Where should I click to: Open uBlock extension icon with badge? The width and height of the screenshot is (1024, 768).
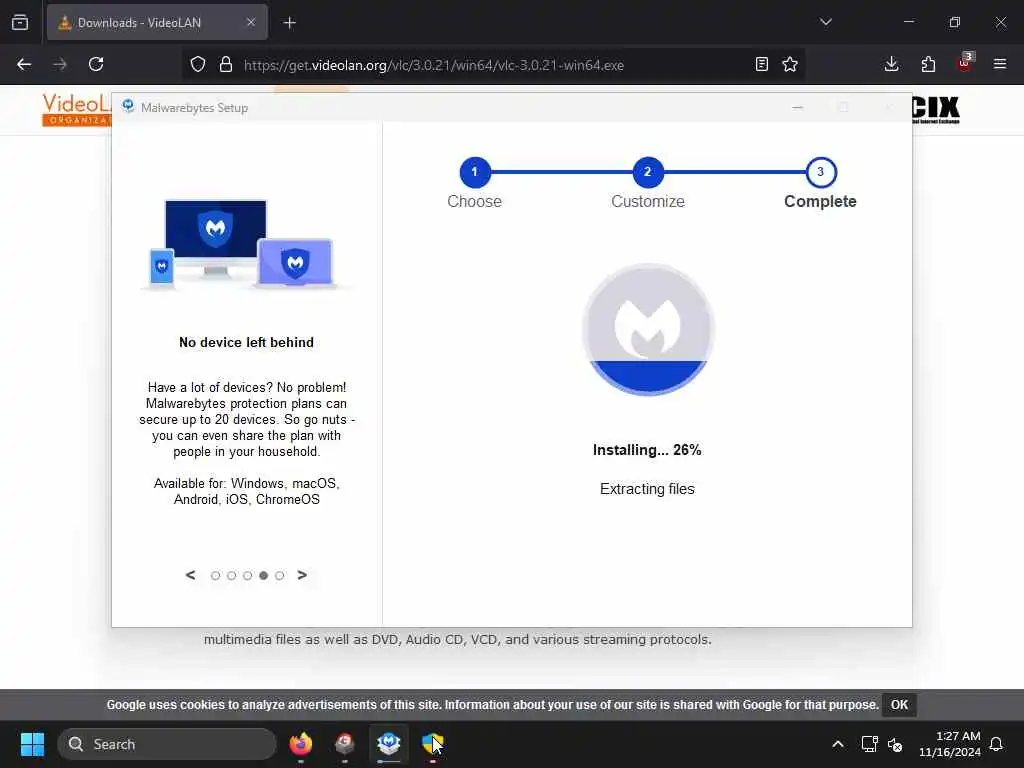coord(965,63)
